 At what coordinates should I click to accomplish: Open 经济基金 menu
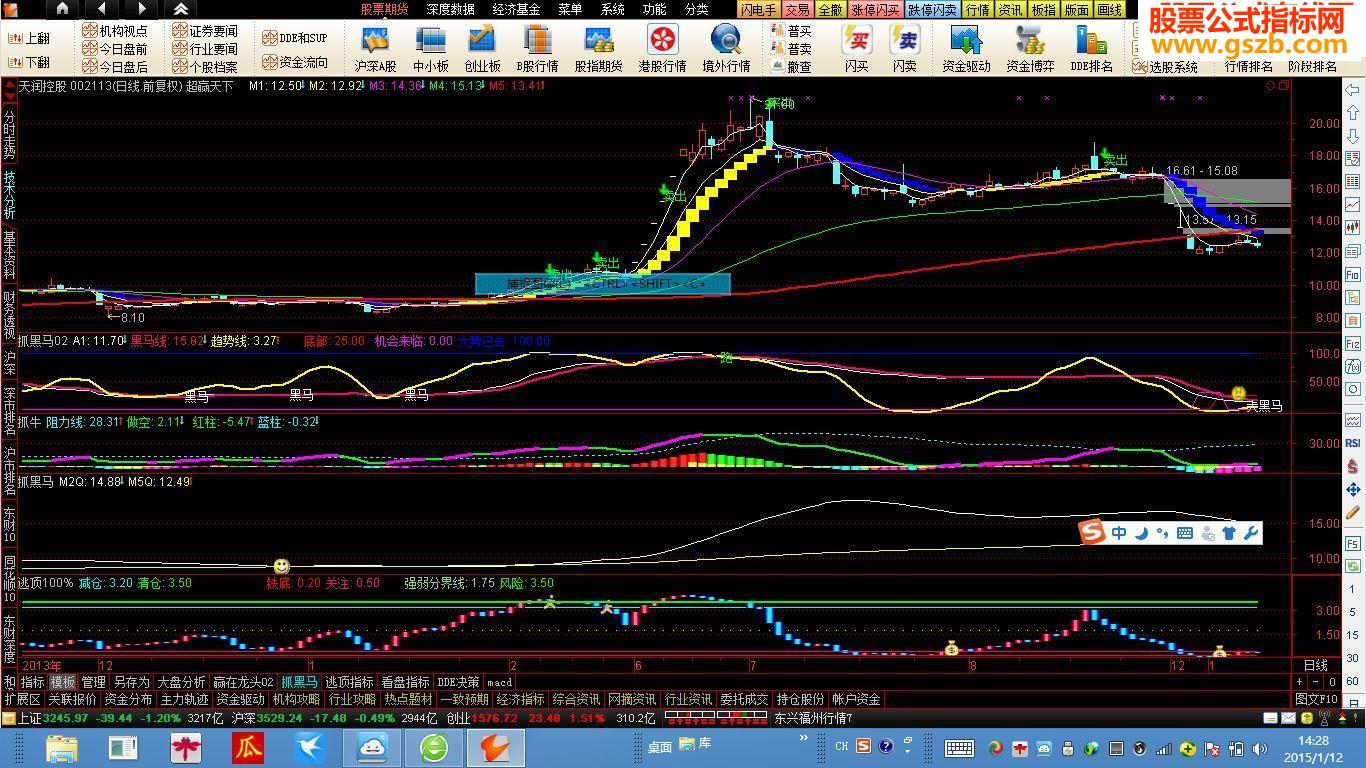tap(517, 9)
